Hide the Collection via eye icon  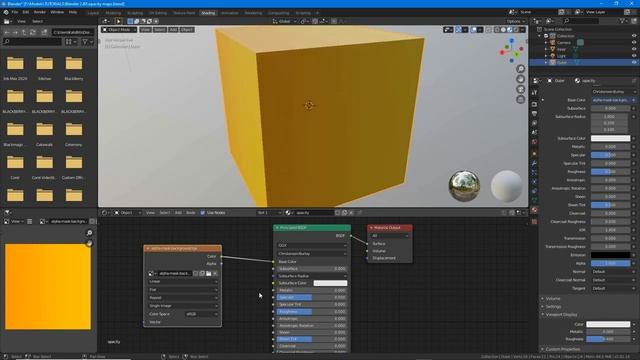click(634, 36)
